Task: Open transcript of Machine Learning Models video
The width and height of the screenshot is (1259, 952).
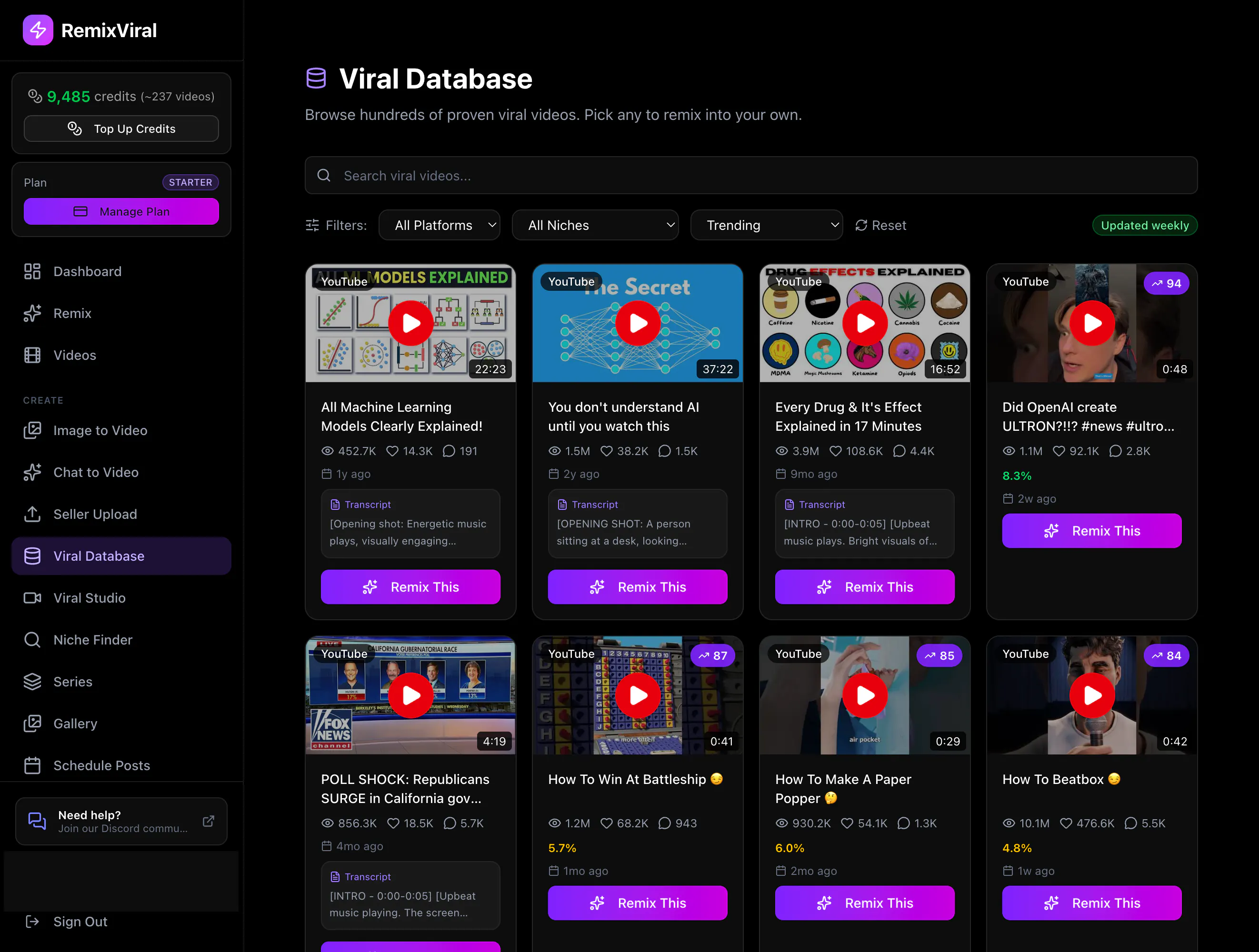Action: tap(411, 524)
